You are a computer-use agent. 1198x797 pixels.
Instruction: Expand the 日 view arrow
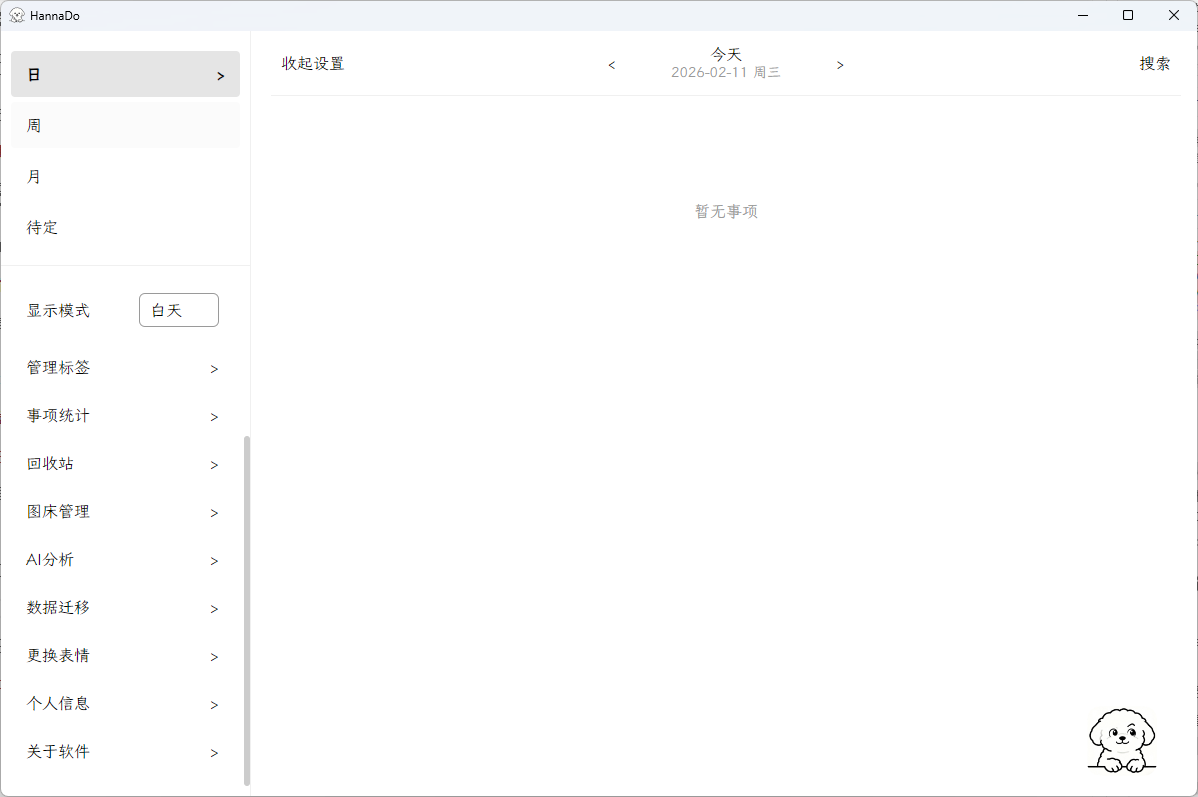point(220,73)
